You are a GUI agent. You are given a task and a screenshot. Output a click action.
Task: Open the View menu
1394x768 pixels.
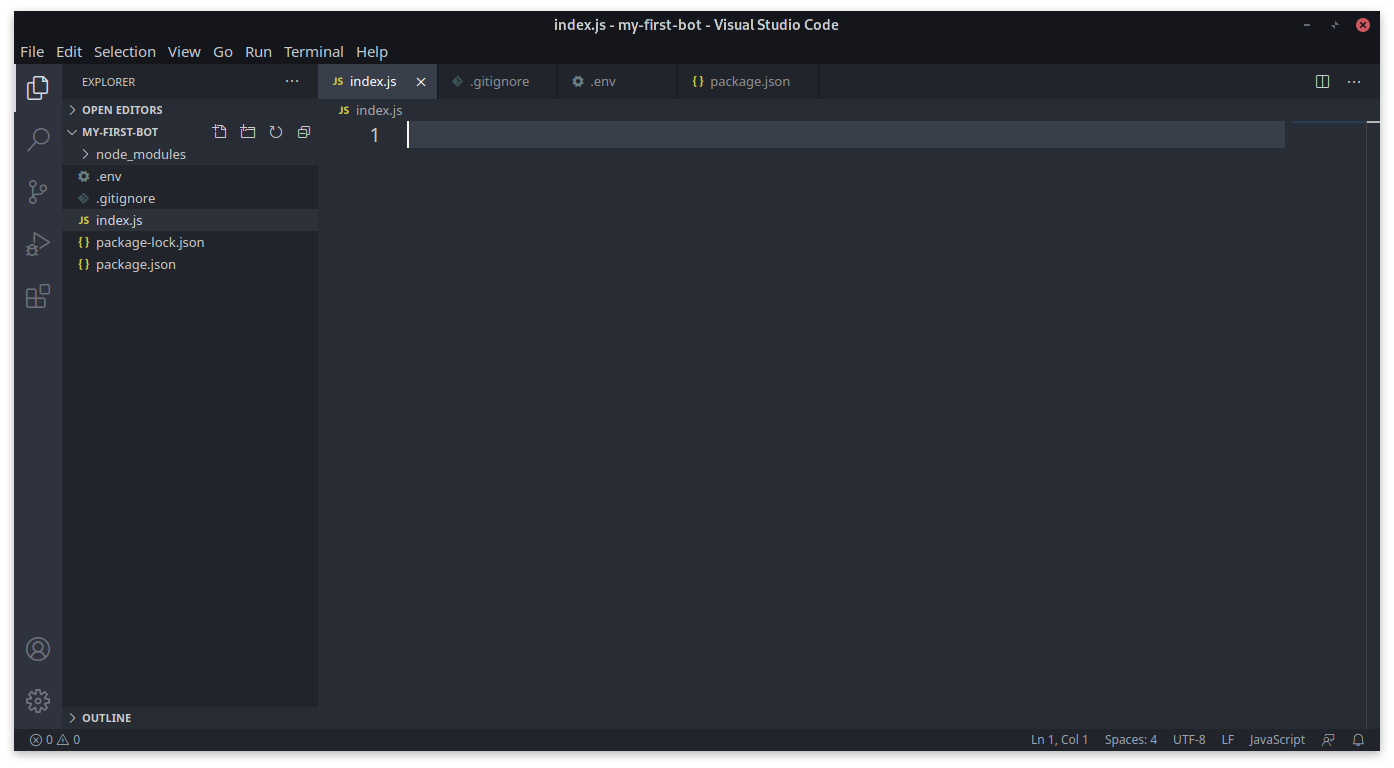tap(184, 52)
